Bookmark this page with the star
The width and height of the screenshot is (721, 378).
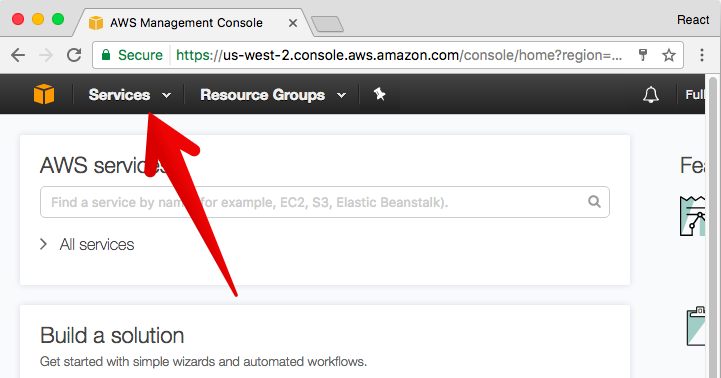pos(669,55)
